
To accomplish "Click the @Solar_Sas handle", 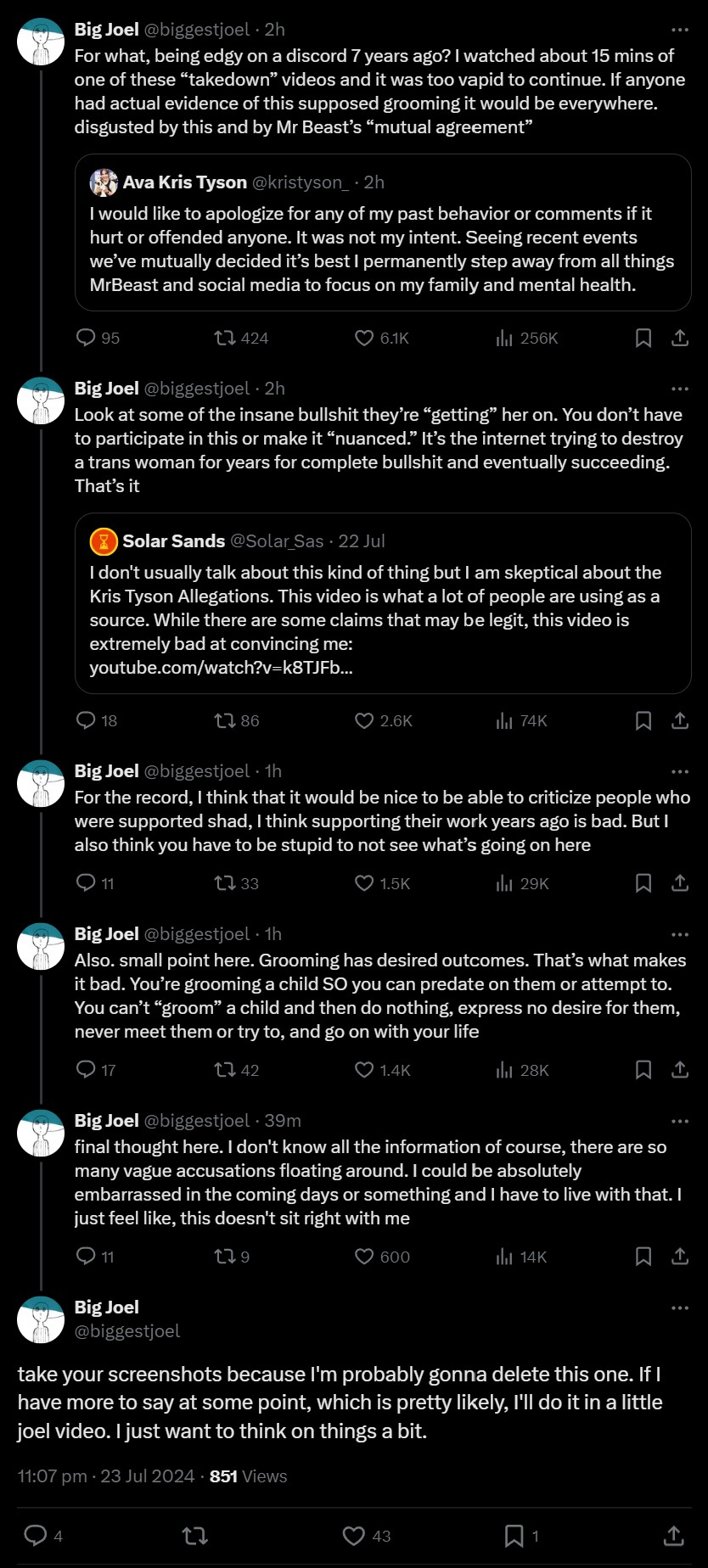I will click(277, 541).
